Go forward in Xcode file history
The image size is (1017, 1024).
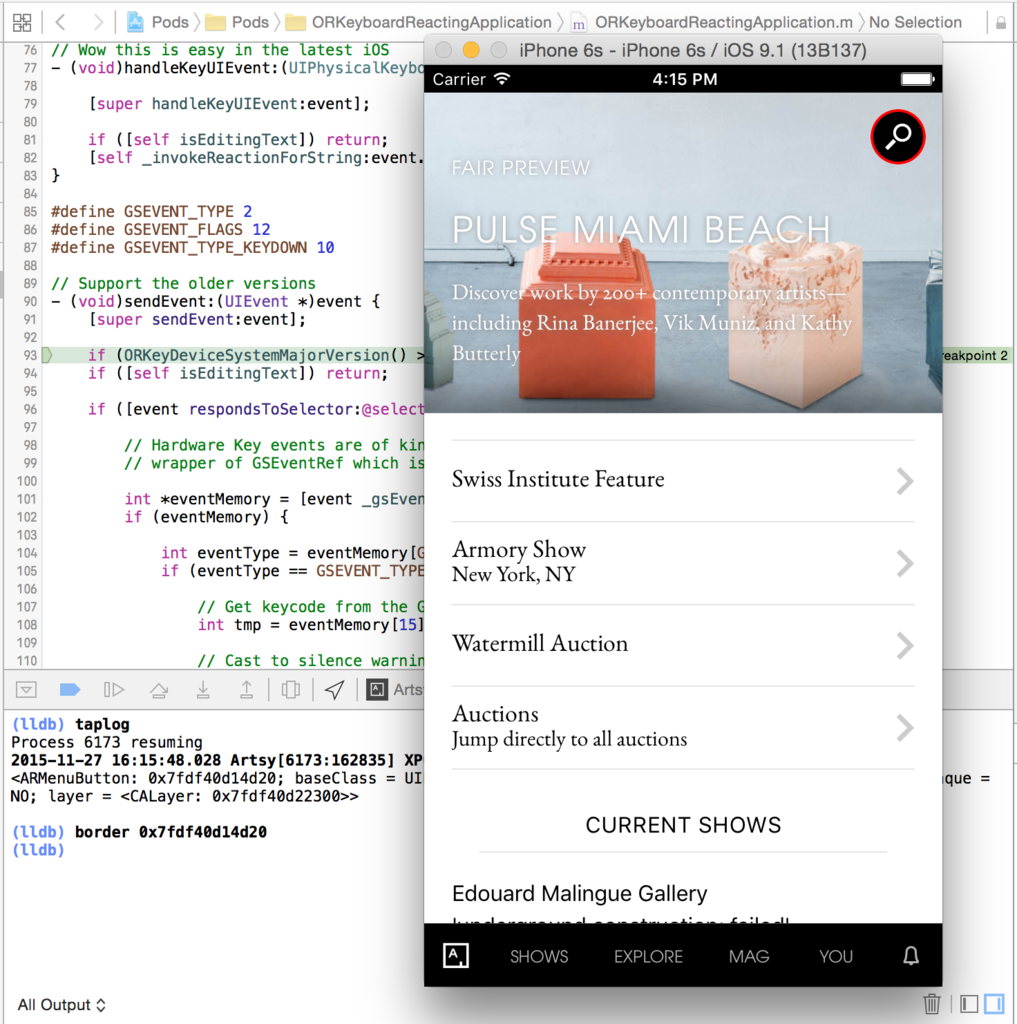click(98, 23)
